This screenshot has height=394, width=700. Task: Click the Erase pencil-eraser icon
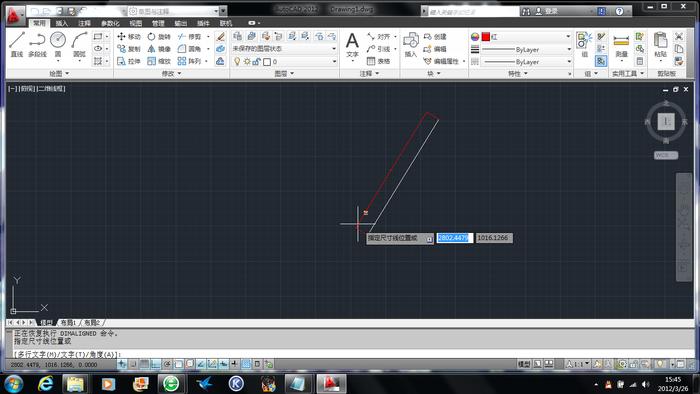[x=220, y=37]
